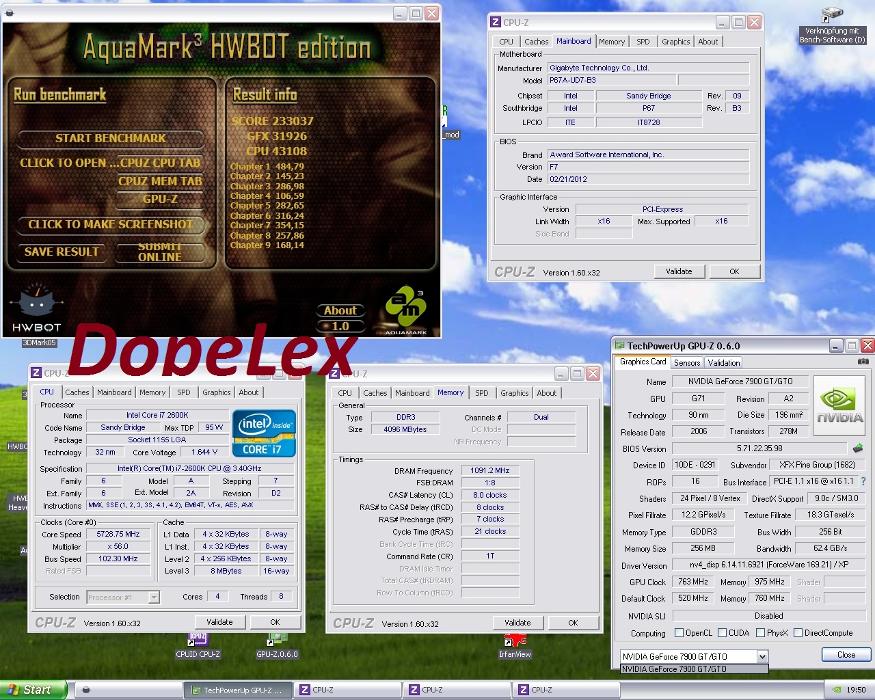Click the START BENCHMARK button in AquaMark
Viewport: 875px width, 700px height.
click(110, 138)
